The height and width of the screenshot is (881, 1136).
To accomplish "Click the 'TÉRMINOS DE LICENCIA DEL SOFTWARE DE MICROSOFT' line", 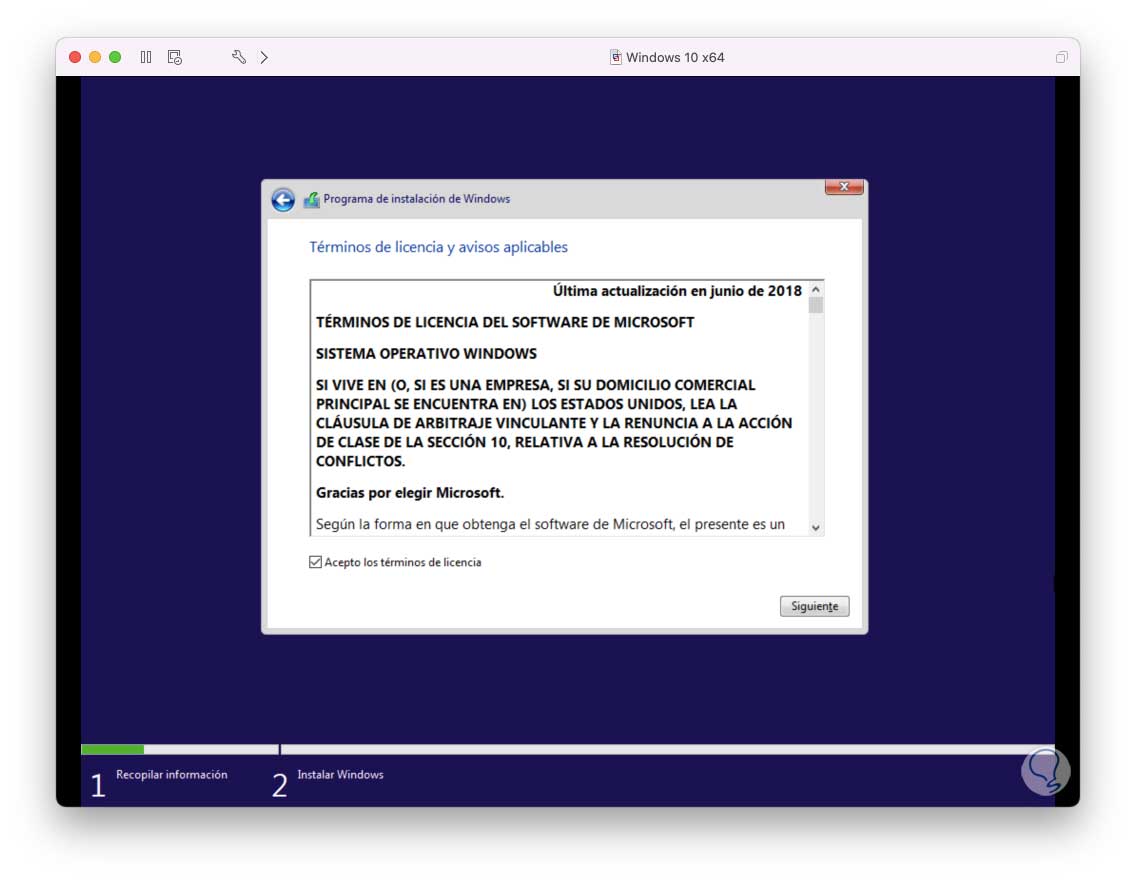I will click(x=505, y=322).
